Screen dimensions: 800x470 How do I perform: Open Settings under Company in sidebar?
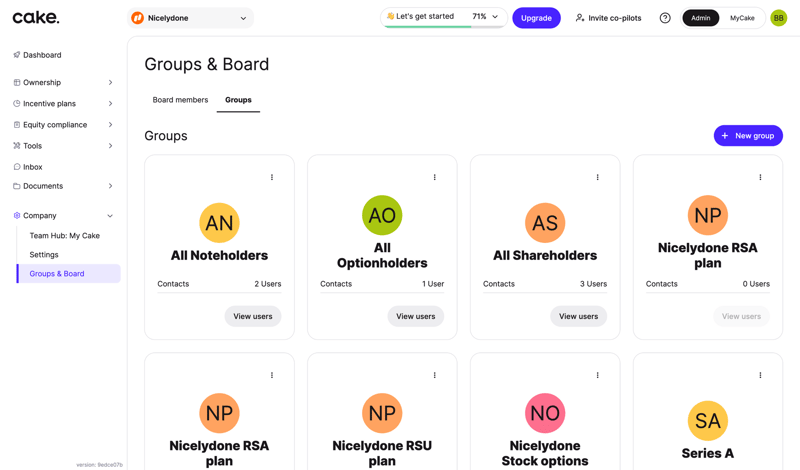coord(44,255)
